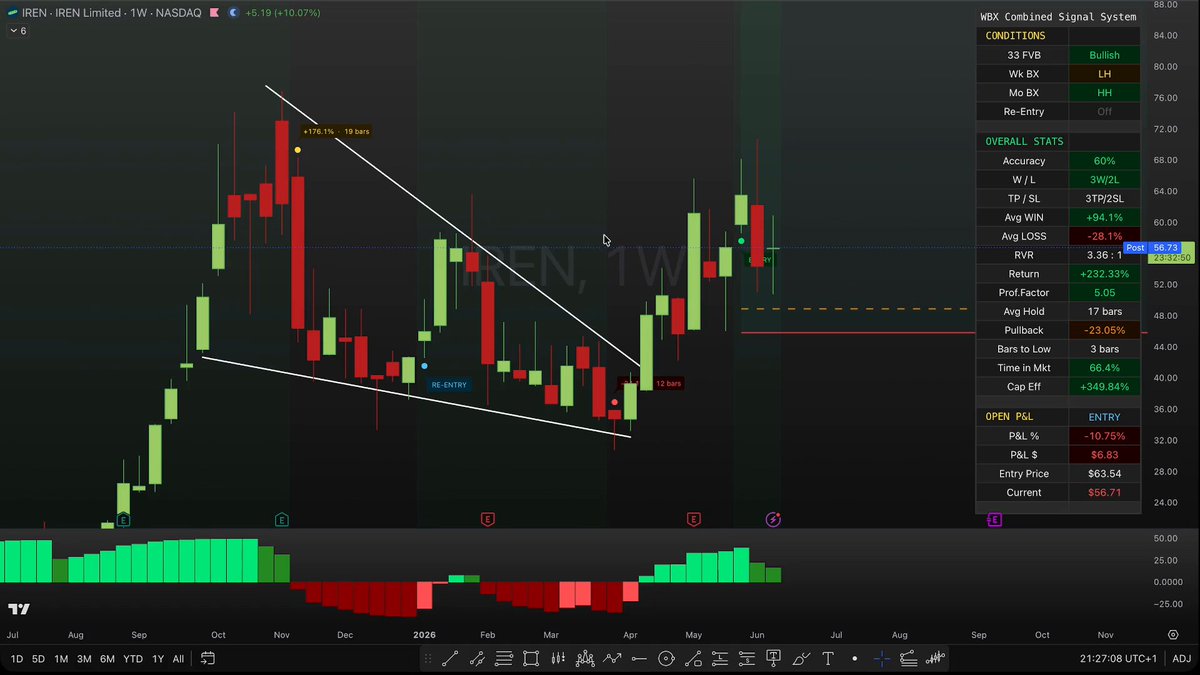Image resolution: width=1200 pixels, height=675 pixels.
Task: Select the trend line drawing tool
Action: pos(450,658)
